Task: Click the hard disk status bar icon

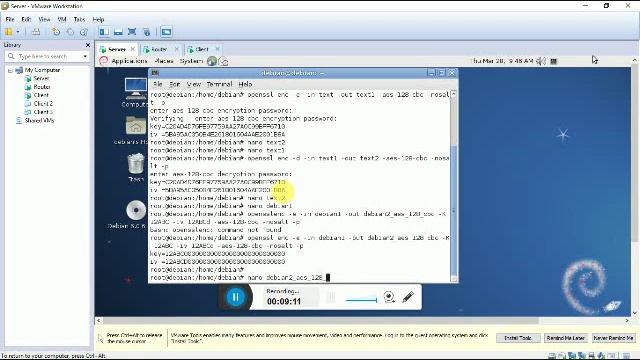Action: (x=551, y=356)
